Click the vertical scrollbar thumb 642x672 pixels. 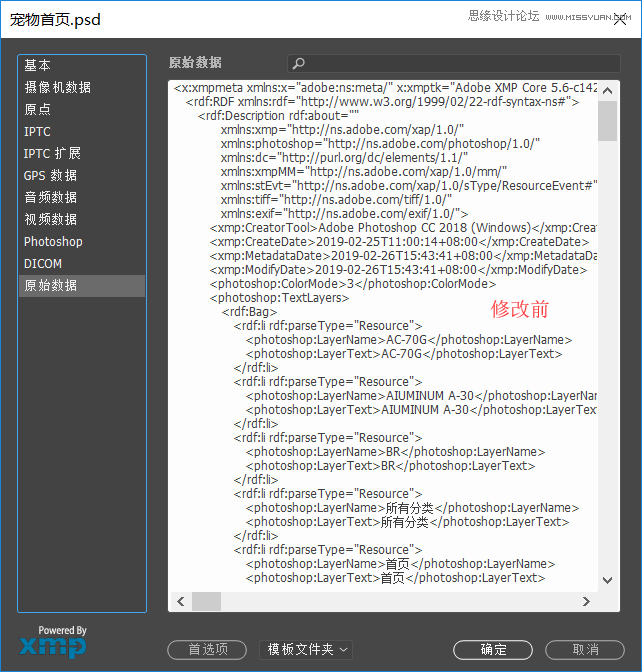coord(608,121)
